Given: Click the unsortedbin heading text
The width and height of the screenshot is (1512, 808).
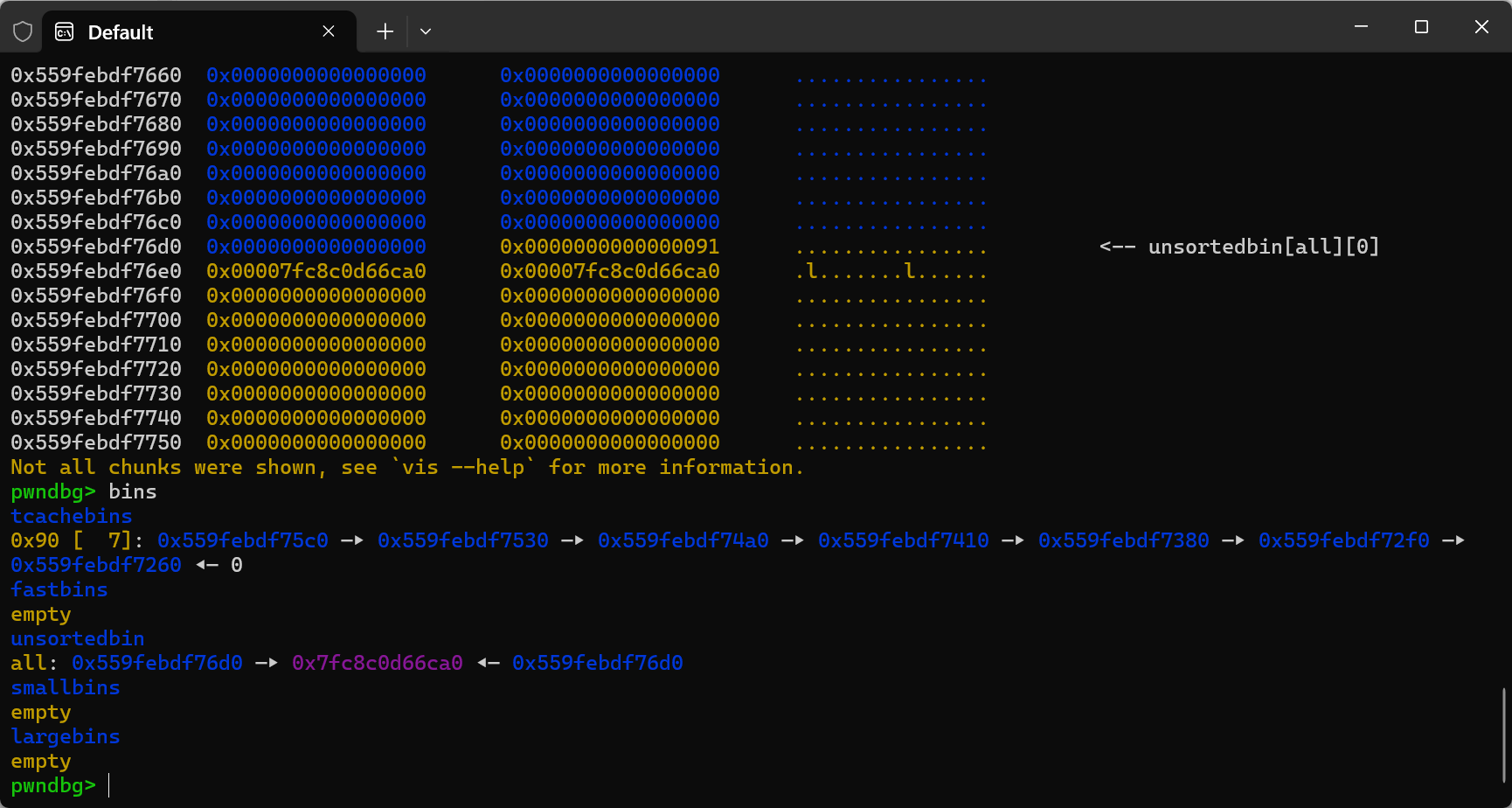Looking at the screenshot, I should tap(77, 638).
